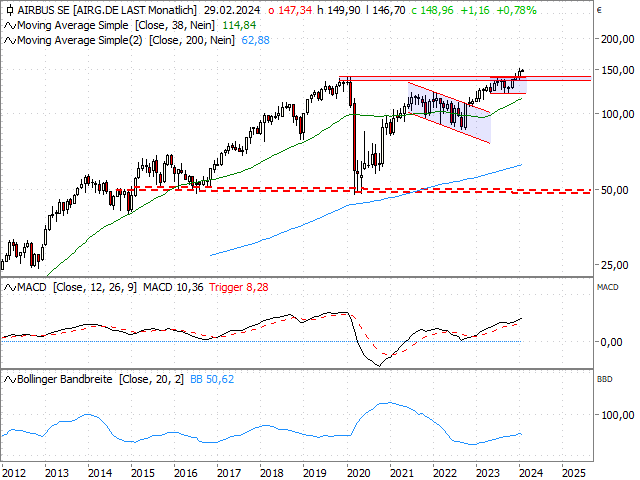The image size is (640, 480).
Task: Click the MACD indicator line icon
Action: [x=10, y=288]
